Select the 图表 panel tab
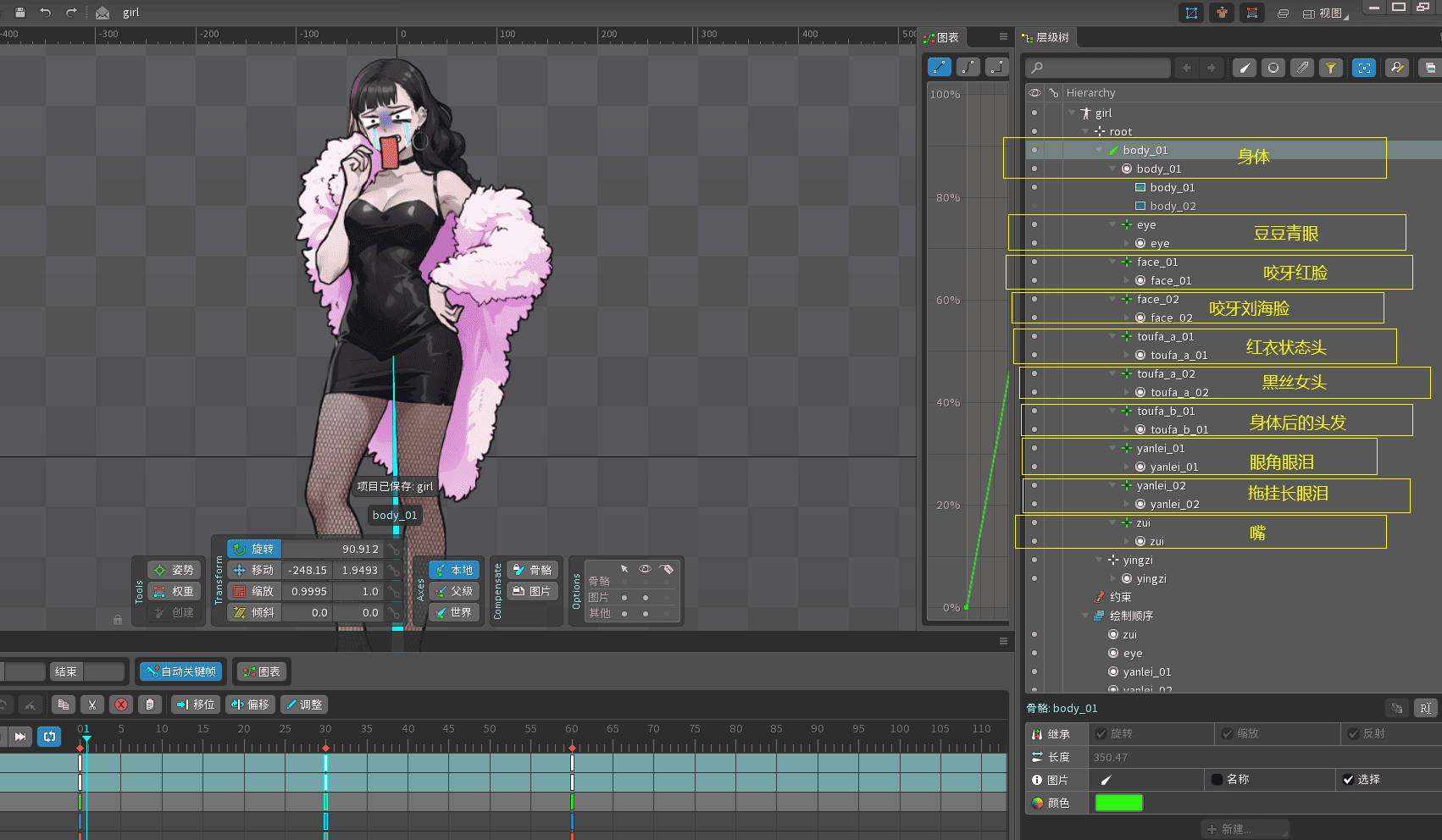The width and height of the screenshot is (1442, 840). tap(942, 37)
